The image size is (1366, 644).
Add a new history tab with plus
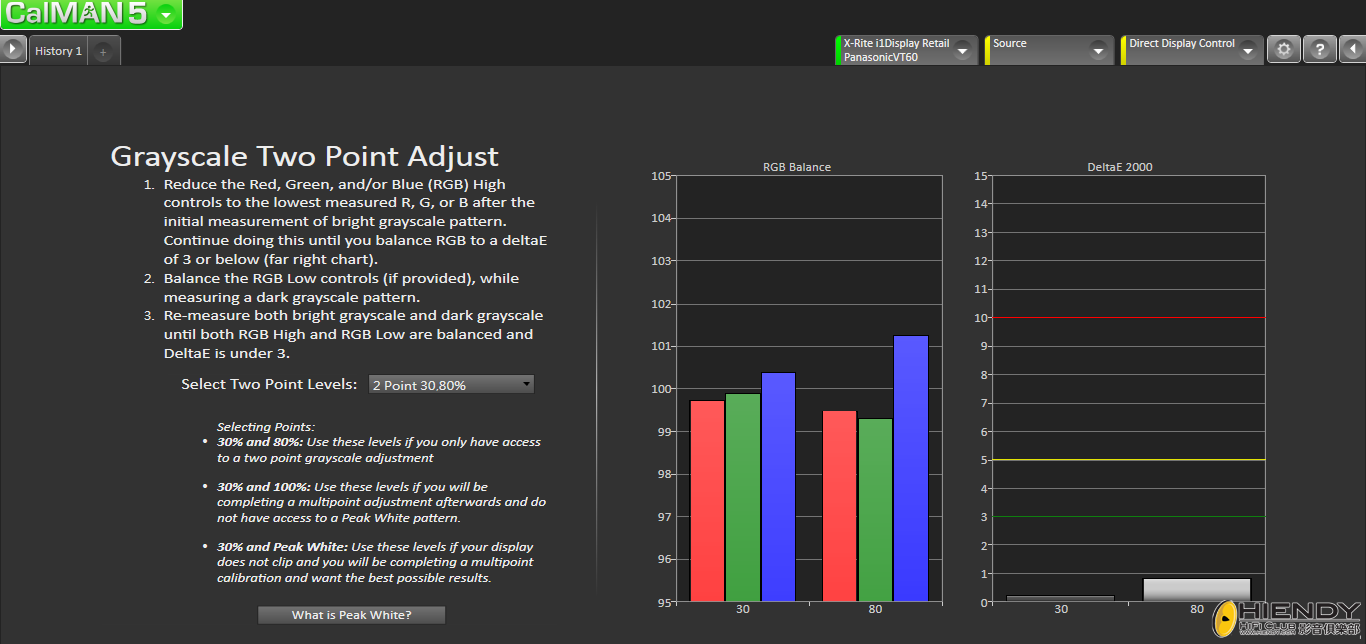[x=103, y=52]
